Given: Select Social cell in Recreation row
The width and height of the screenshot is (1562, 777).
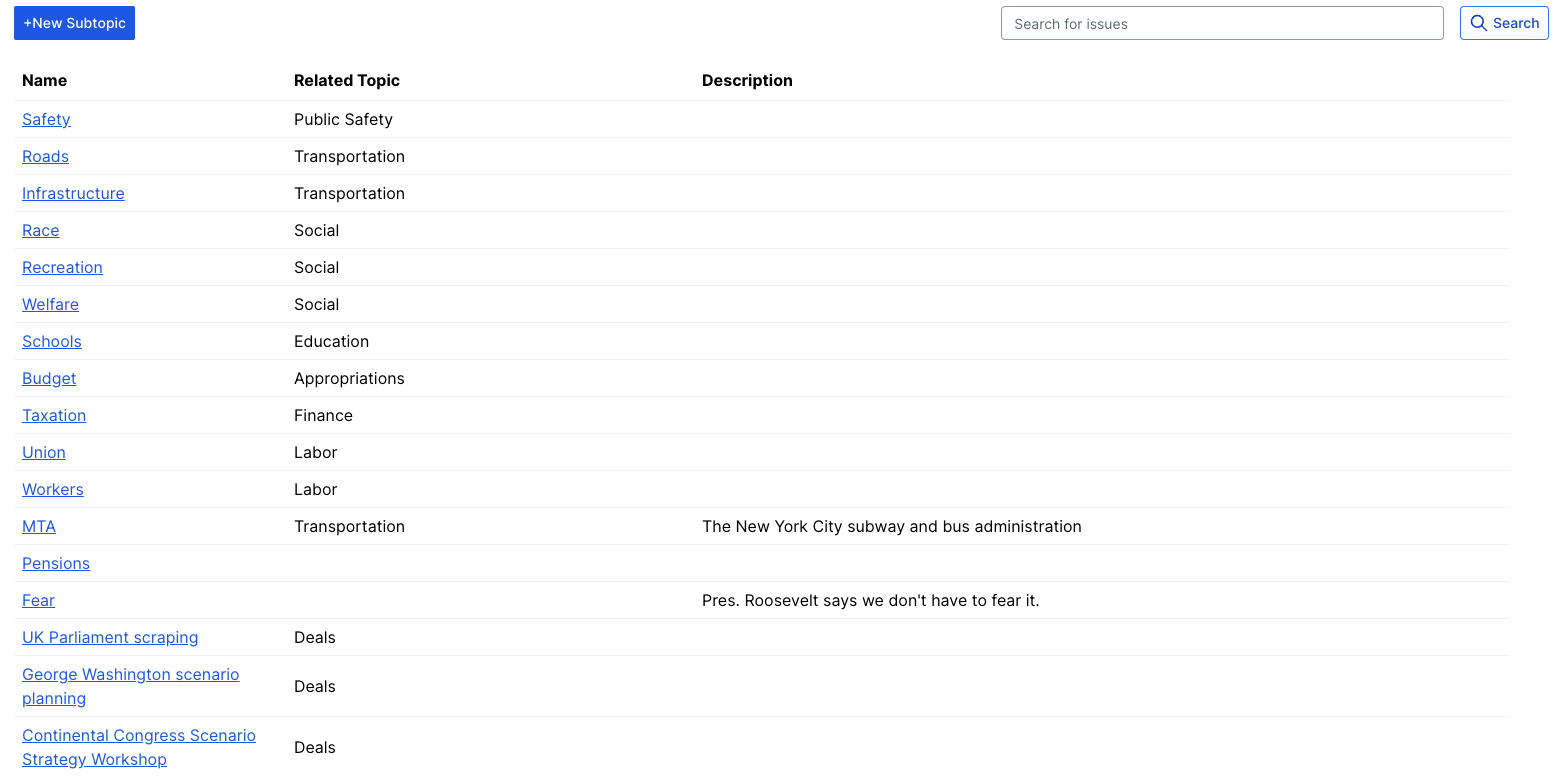Looking at the screenshot, I should [x=316, y=267].
